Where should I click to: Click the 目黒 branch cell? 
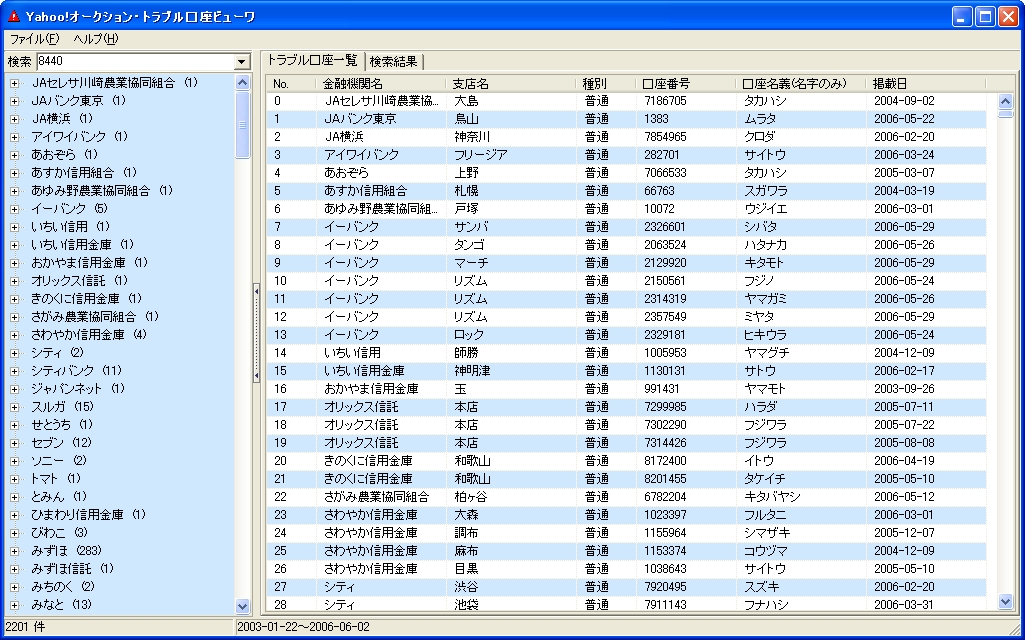click(x=466, y=569)
